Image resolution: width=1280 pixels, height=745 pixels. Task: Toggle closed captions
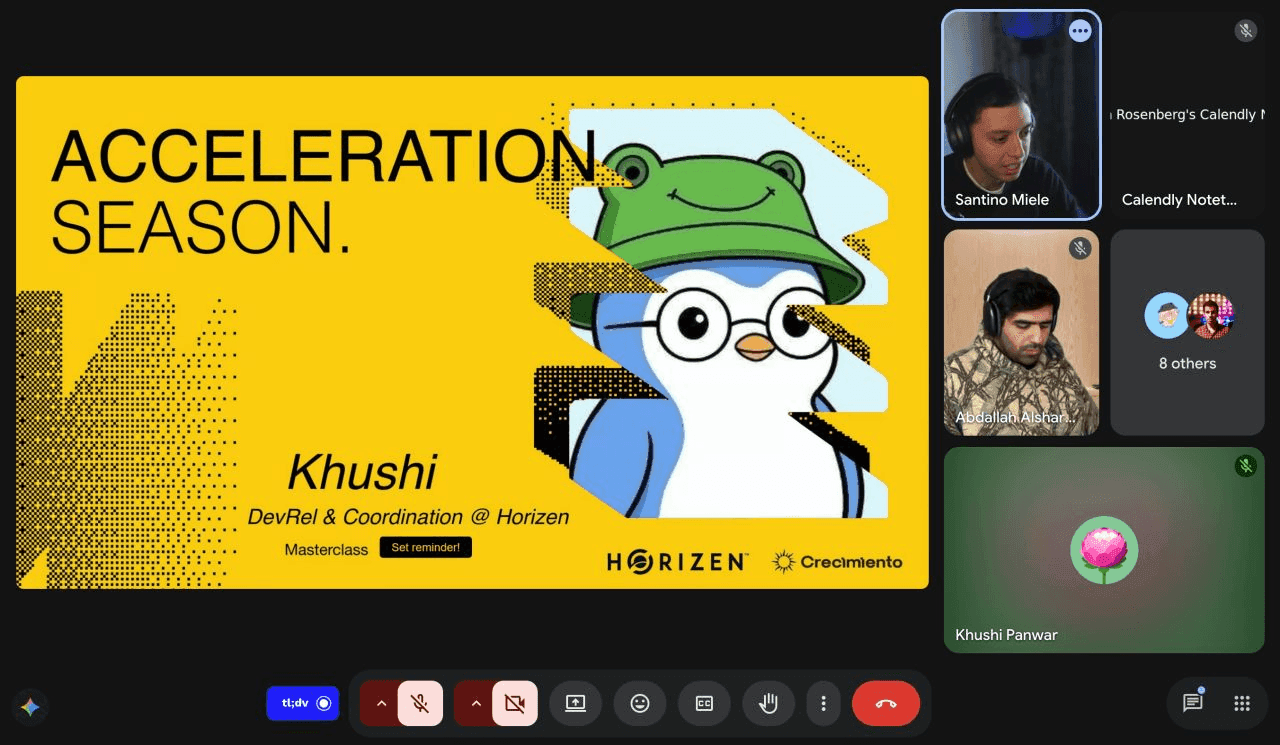pyautogui.click(x=704, y=703)
